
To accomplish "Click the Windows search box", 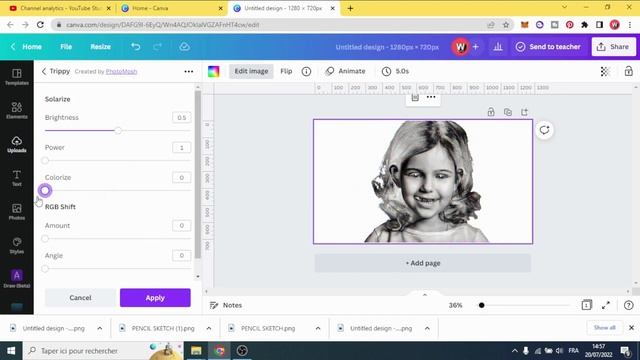I will (102, 351).
